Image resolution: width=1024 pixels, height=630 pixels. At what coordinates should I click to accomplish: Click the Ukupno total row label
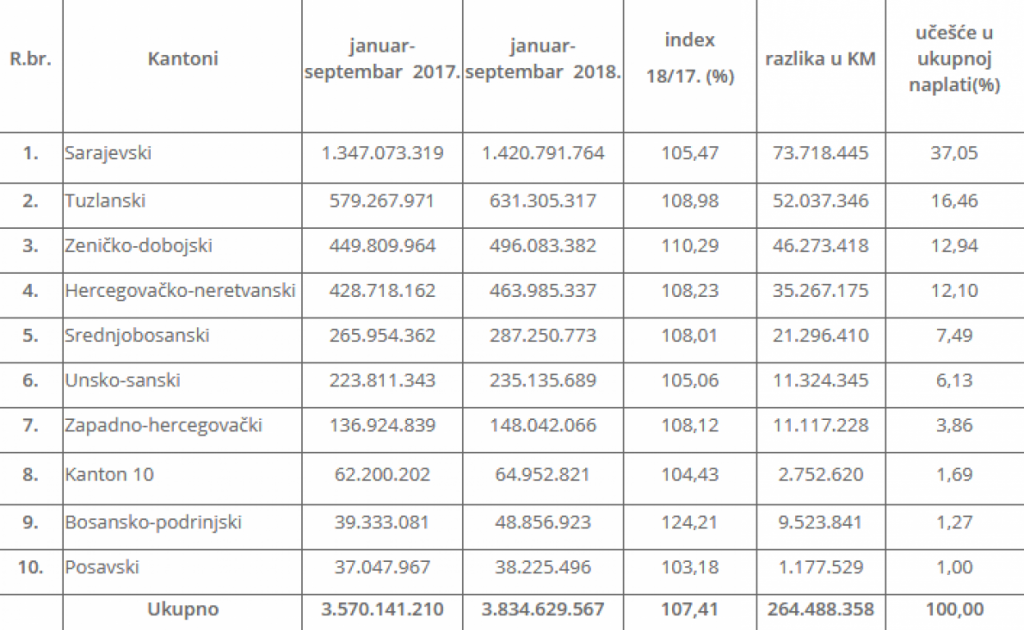click(183, 610)
